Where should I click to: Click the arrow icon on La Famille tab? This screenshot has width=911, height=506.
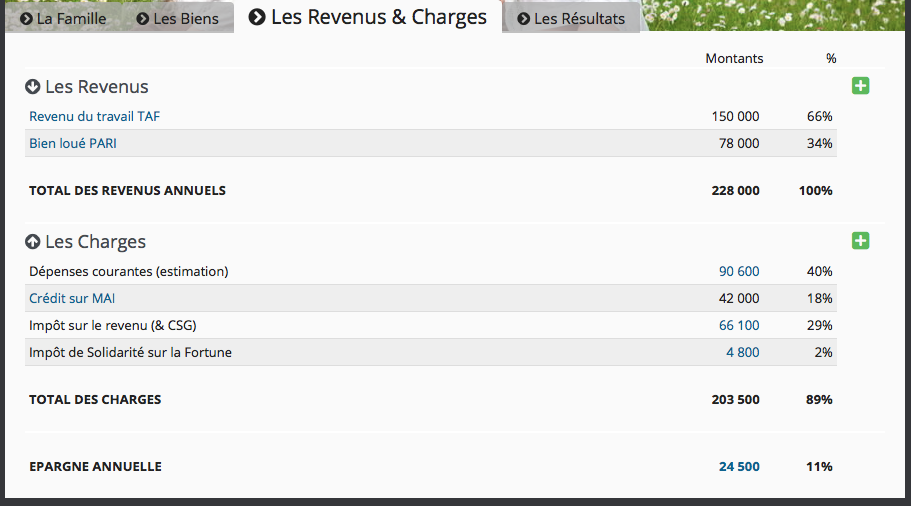coord(26,19)
